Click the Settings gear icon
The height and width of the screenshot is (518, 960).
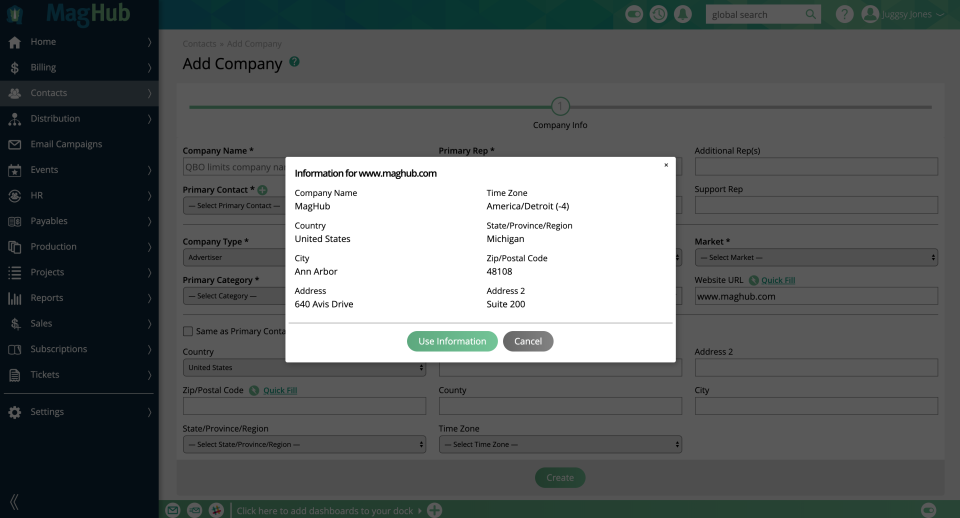point(15,413)
